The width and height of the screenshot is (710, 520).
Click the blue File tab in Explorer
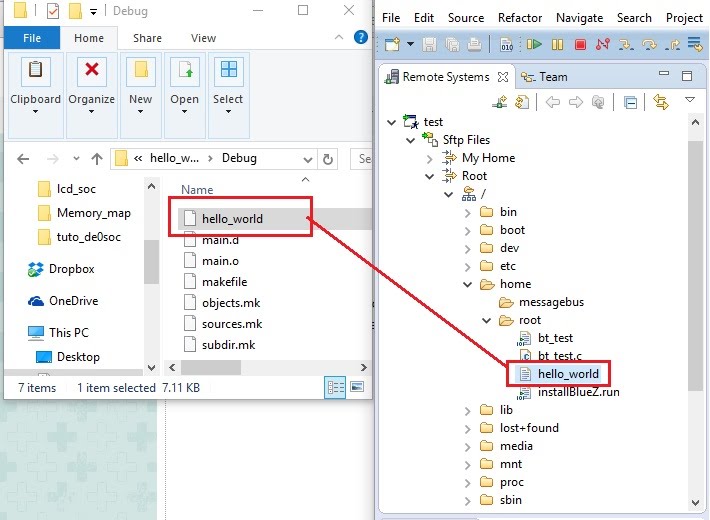[x=32, y=38]
